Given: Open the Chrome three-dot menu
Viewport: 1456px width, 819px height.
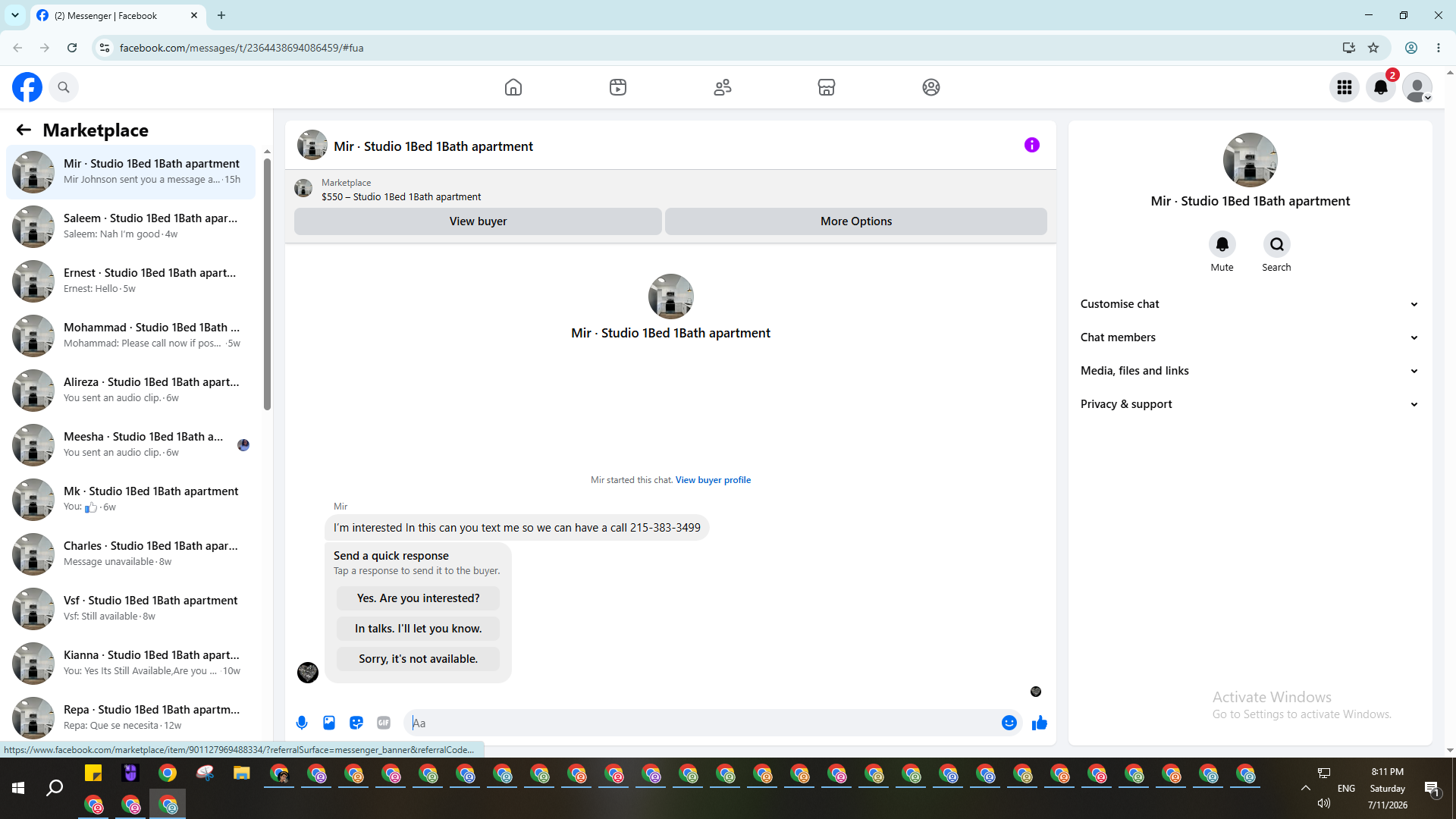Looking at the screenshot, I should (1439, 48).
